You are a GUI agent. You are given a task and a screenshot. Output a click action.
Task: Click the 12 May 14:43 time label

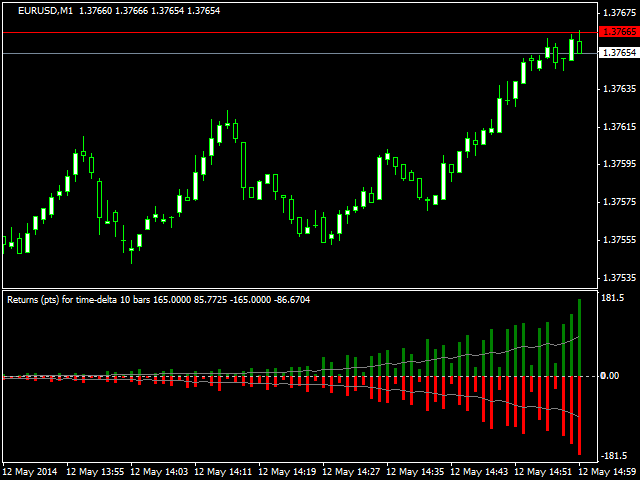[480, 472]
